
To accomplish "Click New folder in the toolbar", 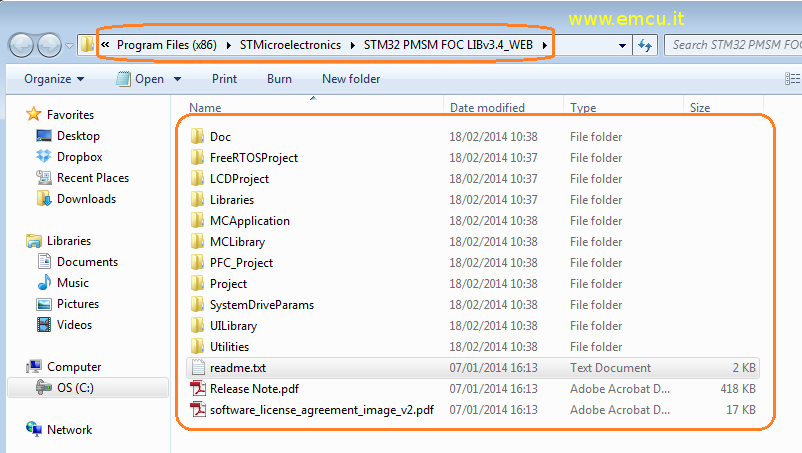I will [351, 79].
